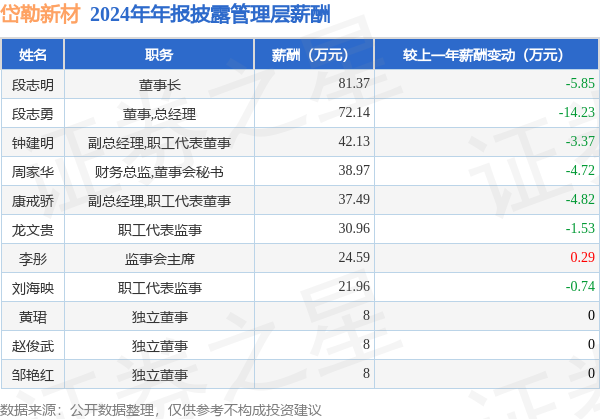Click the position cell 董事,总经理
This screenshot has height=419, width=600.
pyautogui.click(x=160, y=114)
